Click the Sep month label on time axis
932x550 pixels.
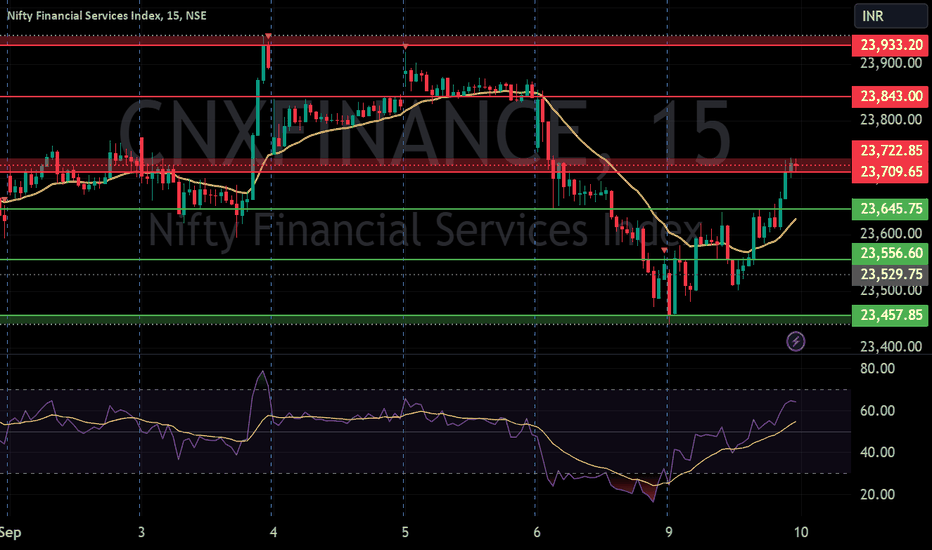[10, 532]
